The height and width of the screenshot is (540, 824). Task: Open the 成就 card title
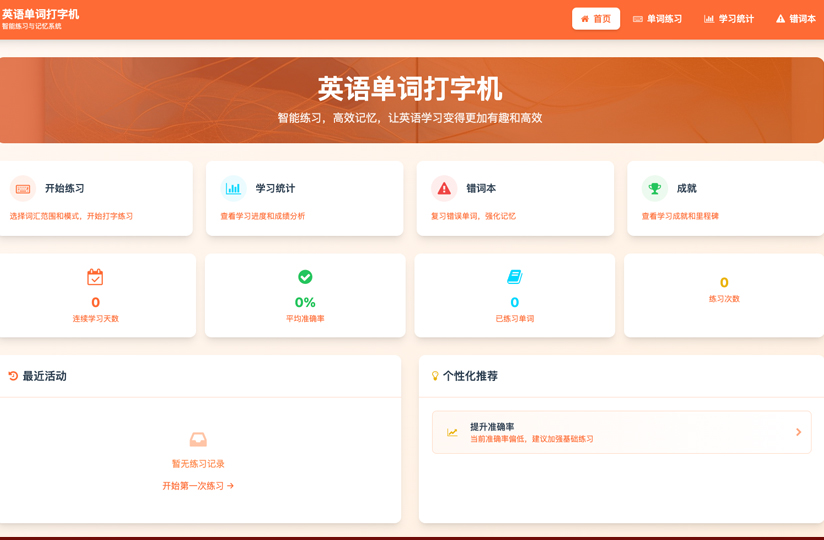click(686, 188)
